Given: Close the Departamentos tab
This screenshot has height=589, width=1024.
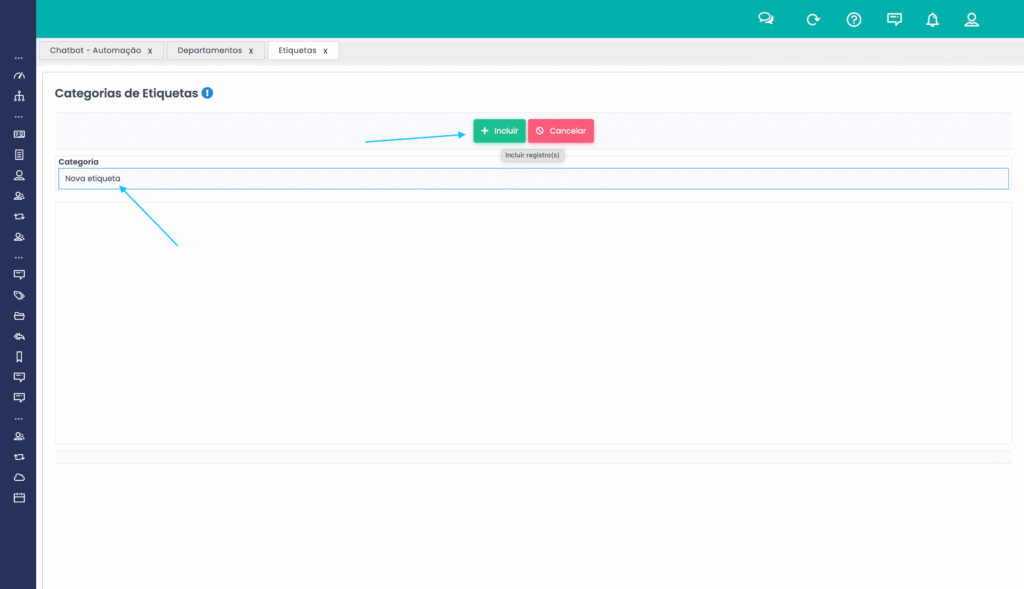Looking at the screenshot, I should pyautogui.click(x=251, y=51).
